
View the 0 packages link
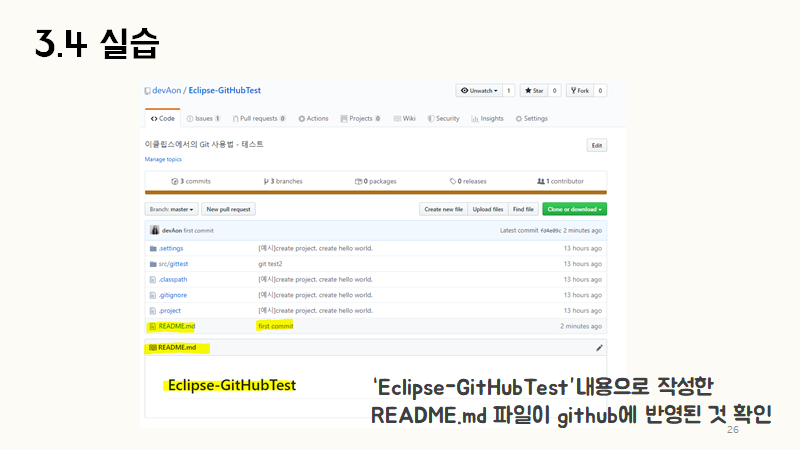point(376,181)
